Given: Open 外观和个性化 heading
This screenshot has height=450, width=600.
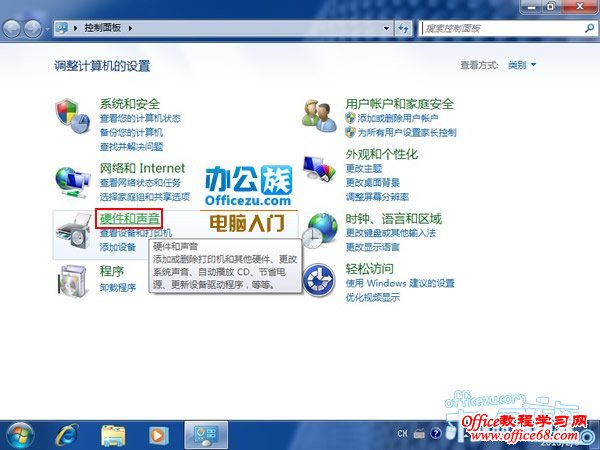Looking at the screenshot, I should [382, 154].
